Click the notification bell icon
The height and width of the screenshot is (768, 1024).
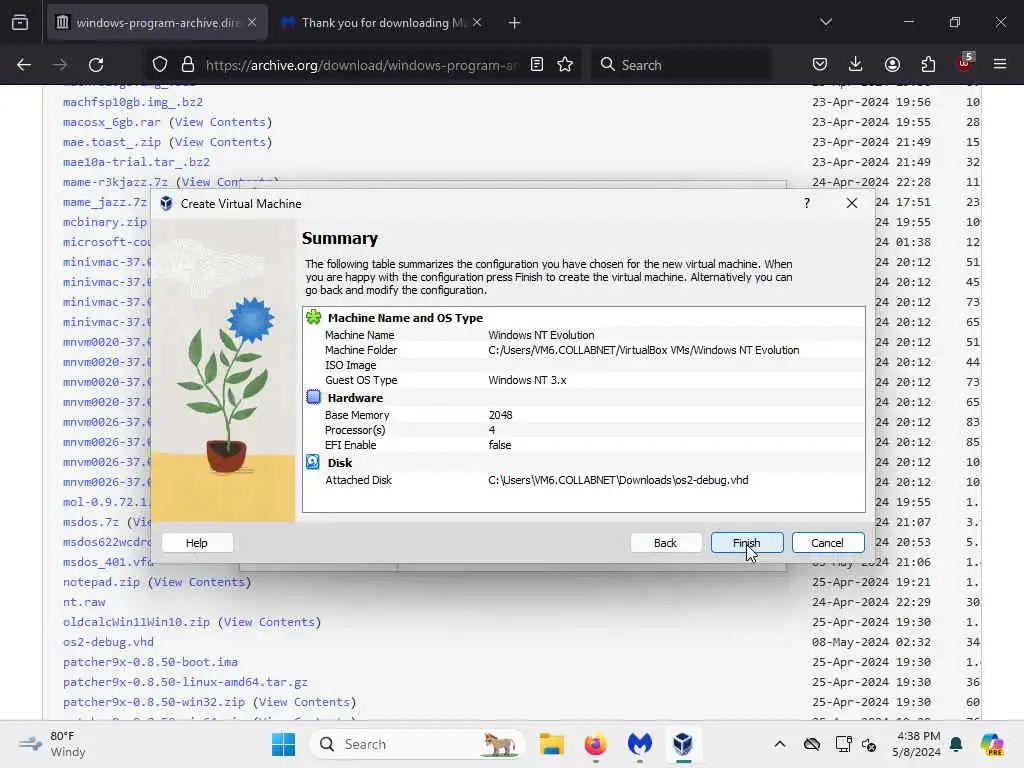click(x=956, y=744)
